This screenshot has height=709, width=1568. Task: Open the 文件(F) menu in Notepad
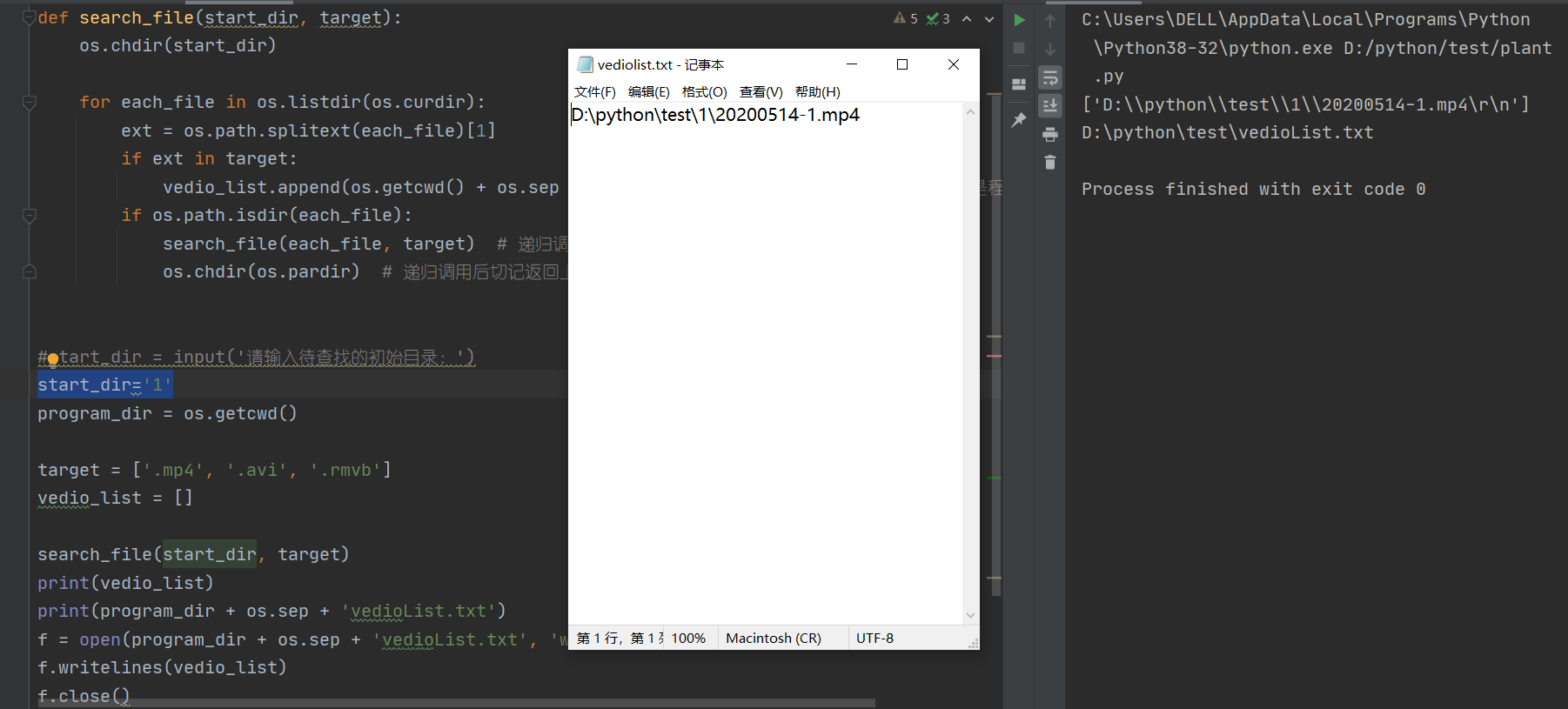pyautogui.click(x=595, y=91)
